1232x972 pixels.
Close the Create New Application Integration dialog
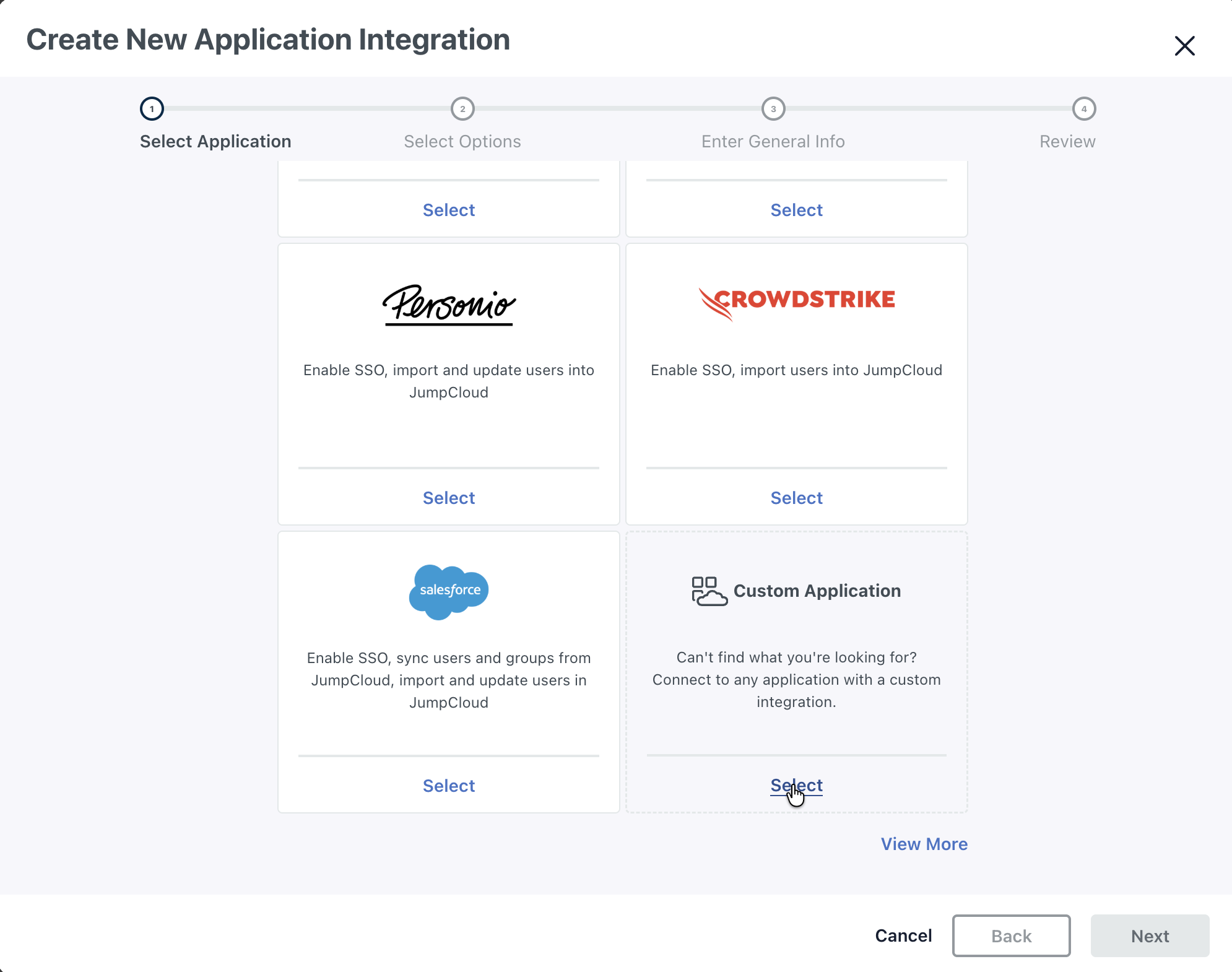click(1184, 46)
